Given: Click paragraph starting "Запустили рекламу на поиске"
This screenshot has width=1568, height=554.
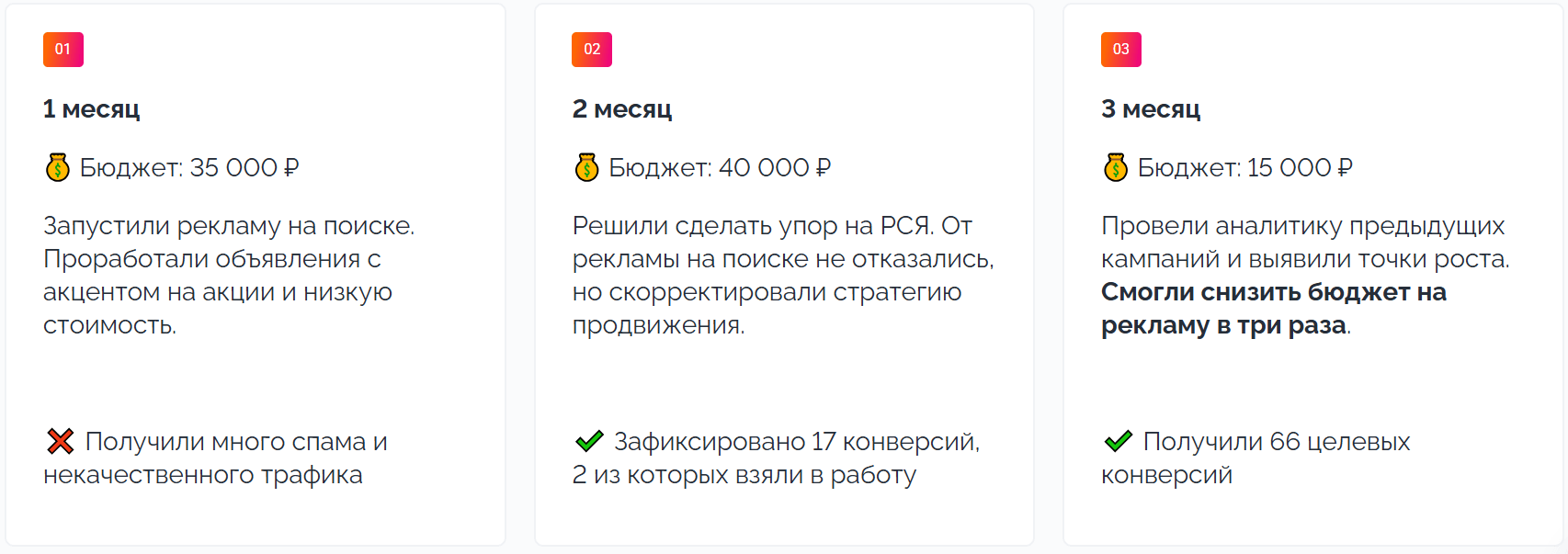Looking at the screenshot, I should pos(228,275).
